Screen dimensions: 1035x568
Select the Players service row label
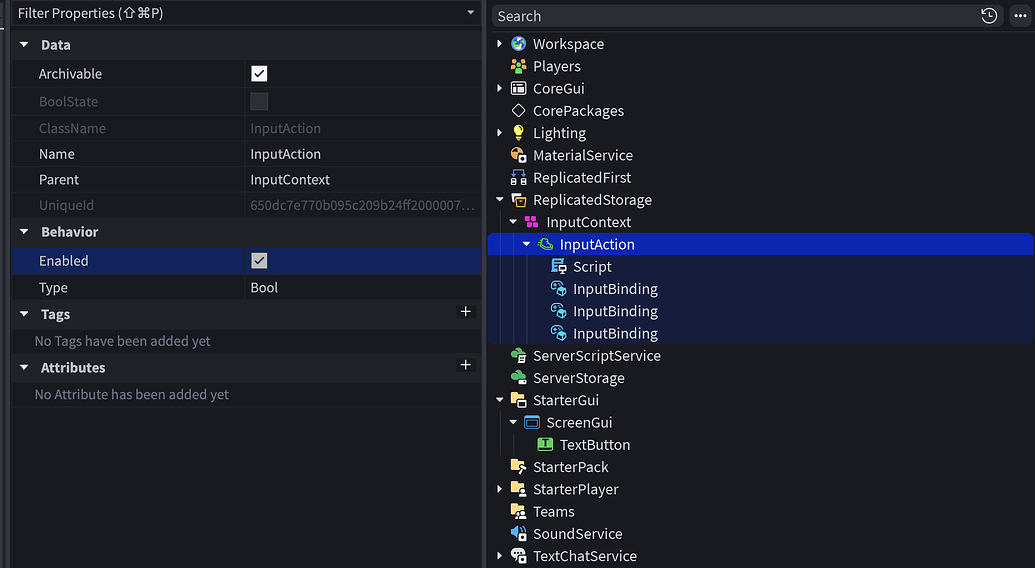(x=557, y=66)
